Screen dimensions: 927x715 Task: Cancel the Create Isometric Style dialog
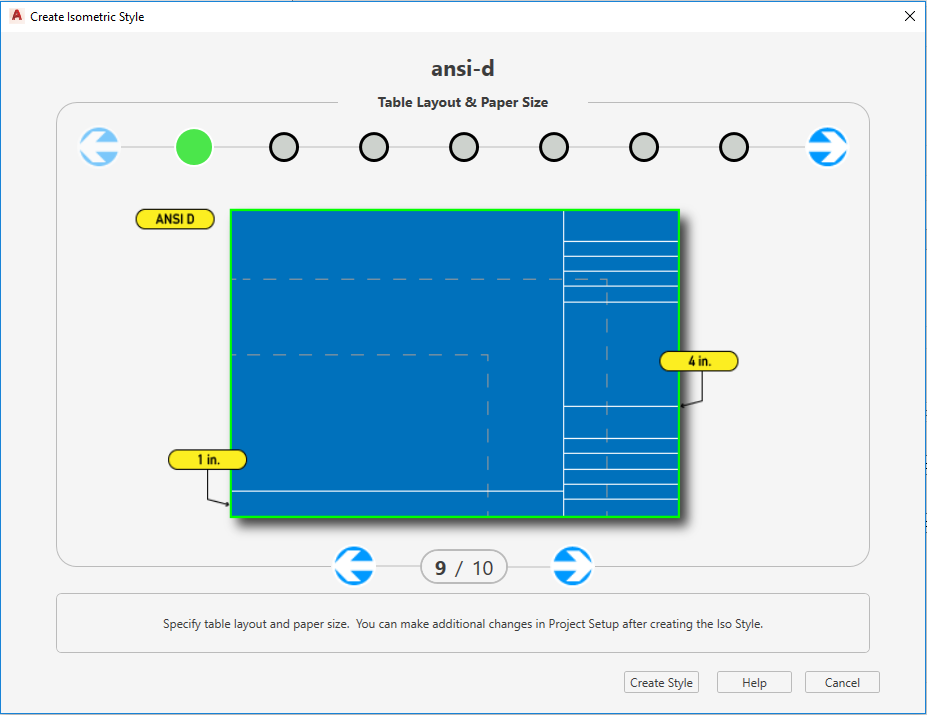[842, 682]
